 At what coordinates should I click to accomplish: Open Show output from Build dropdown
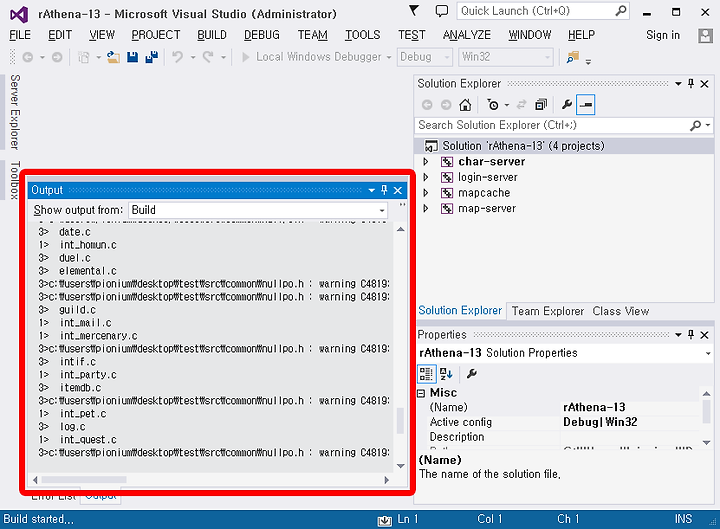[382, 211]
